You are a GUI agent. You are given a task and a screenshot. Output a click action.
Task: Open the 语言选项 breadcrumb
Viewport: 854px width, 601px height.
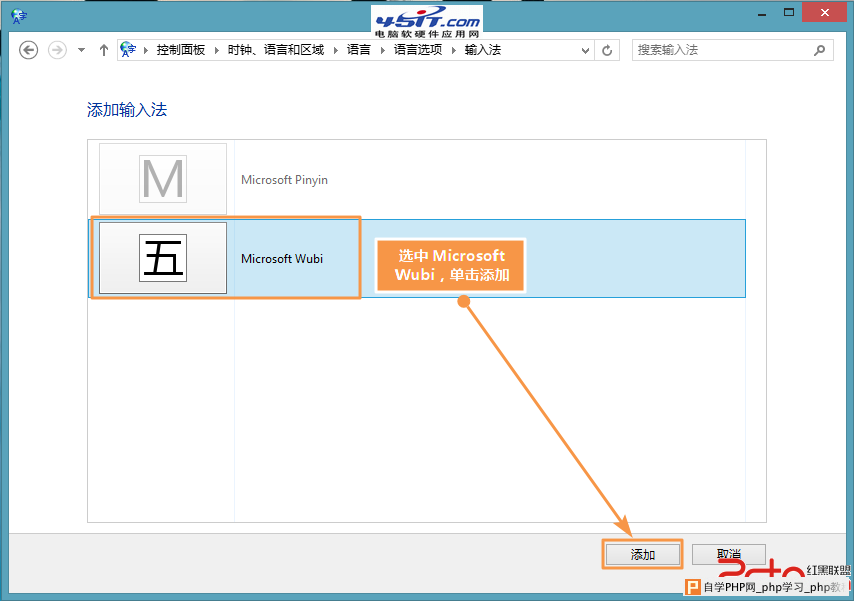417,50
